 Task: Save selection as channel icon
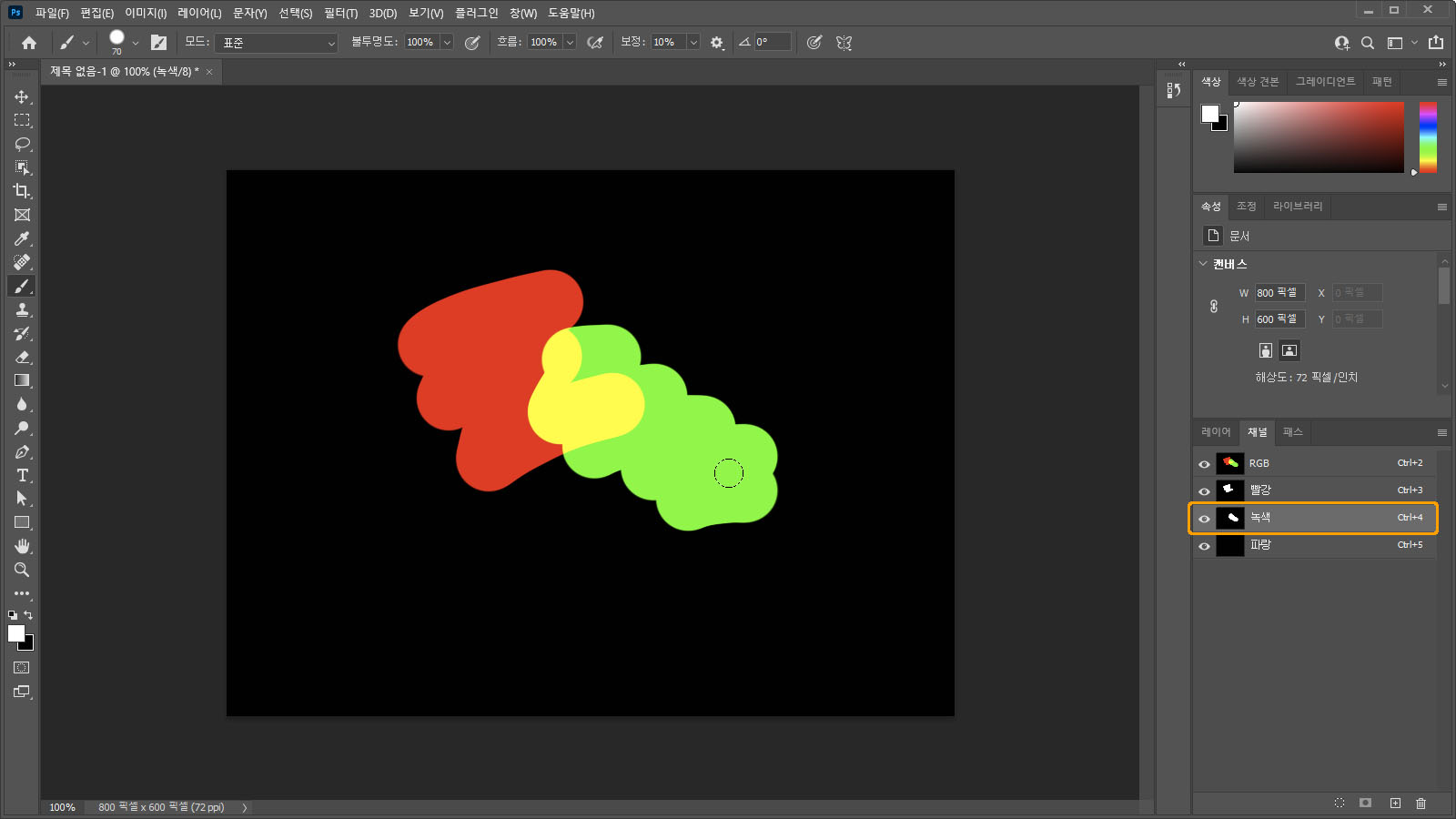pyautogui.click(x=1365, y=803)
